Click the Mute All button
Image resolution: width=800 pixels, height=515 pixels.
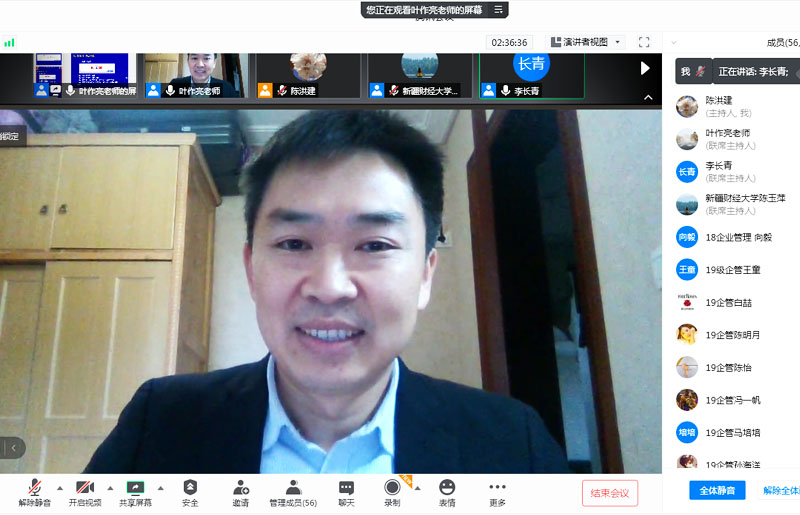coord(716,490)
